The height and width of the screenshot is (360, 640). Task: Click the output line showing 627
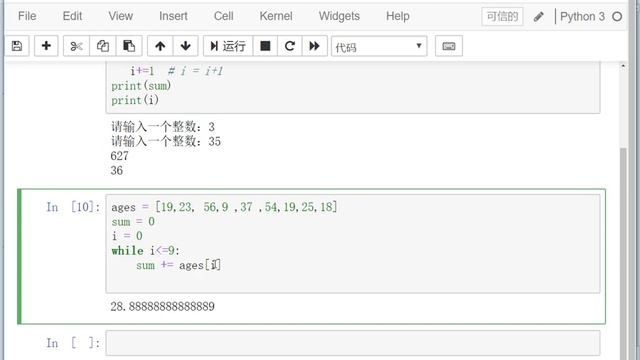point(119,156)
